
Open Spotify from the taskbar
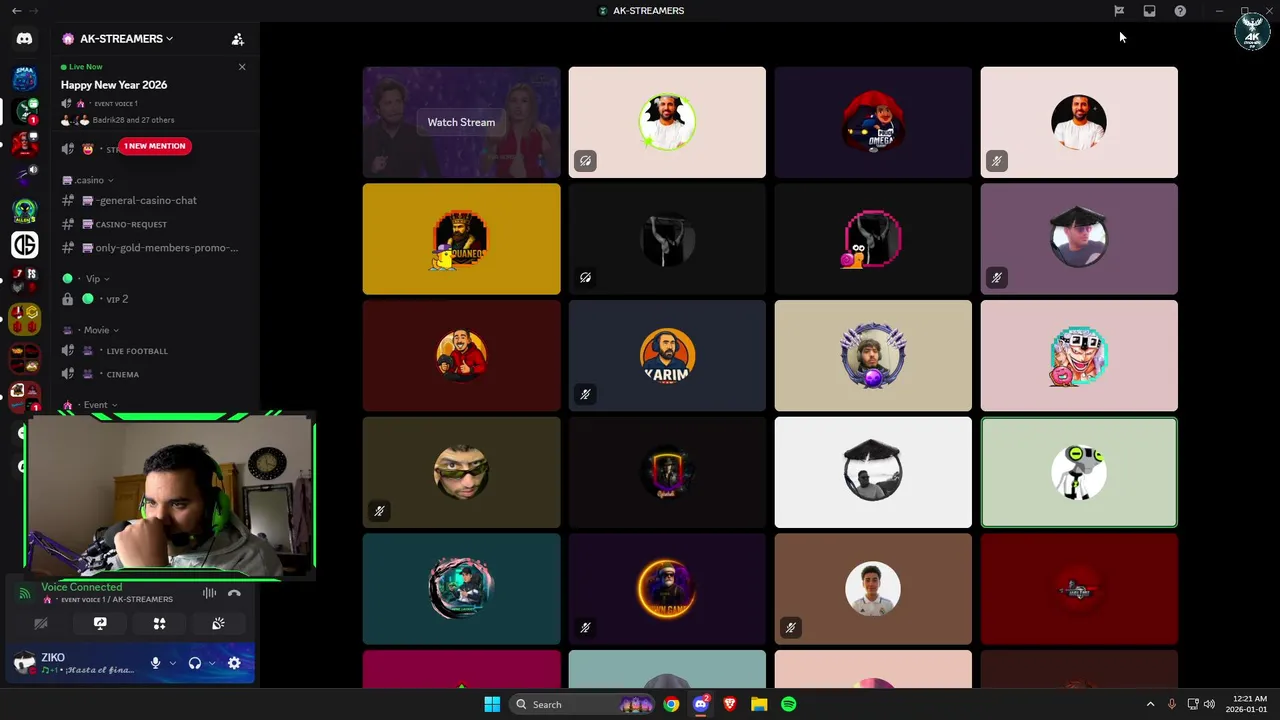pyautogui.click(x=789, y=704)
